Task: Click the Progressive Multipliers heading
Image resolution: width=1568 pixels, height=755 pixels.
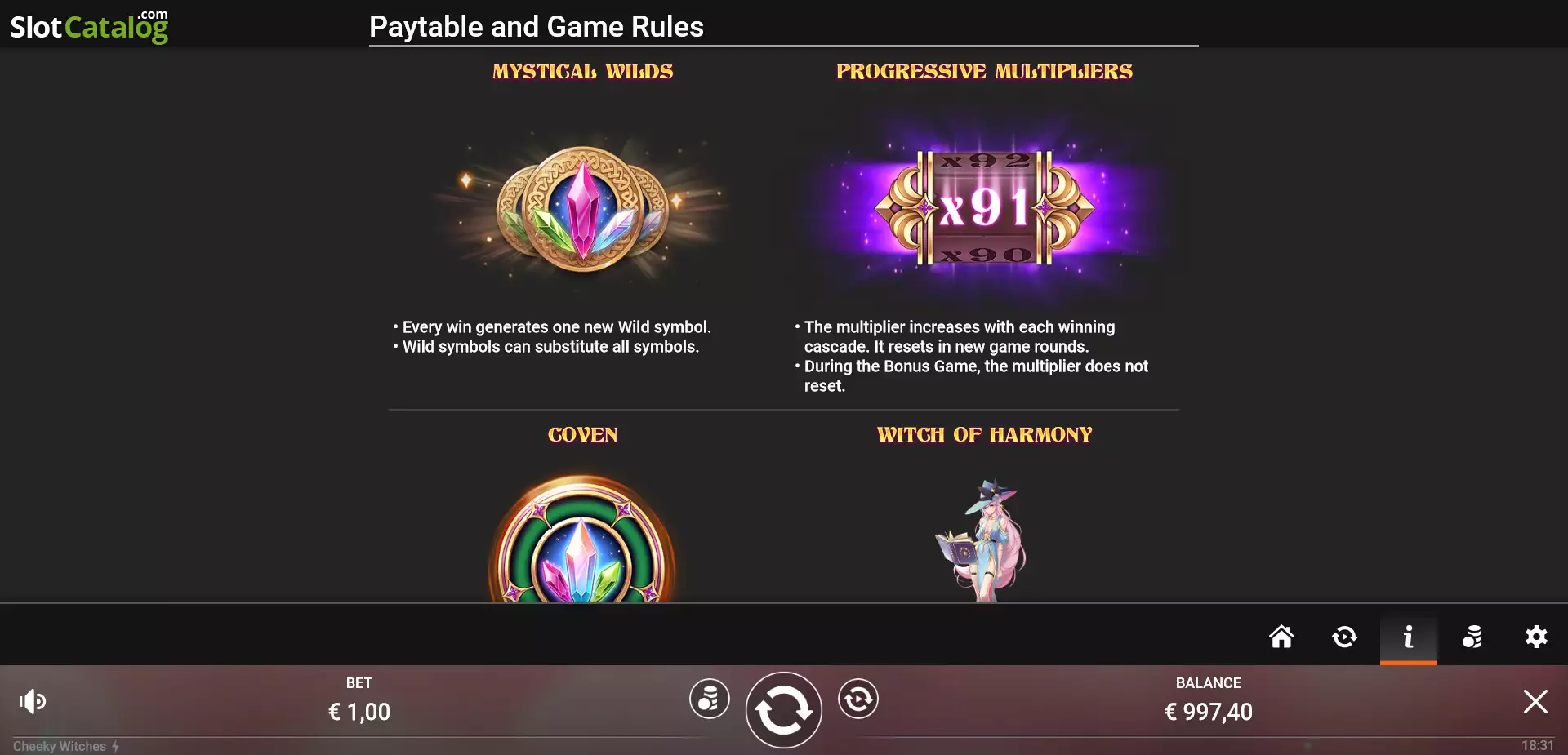Action: point(984,72)
